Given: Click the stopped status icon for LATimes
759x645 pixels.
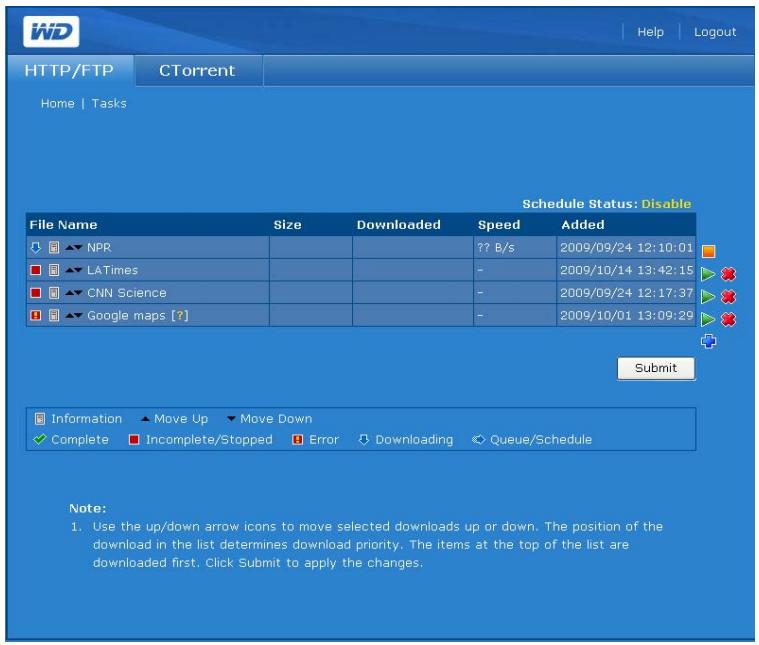Looking at the screenshot, I should 36,270.
